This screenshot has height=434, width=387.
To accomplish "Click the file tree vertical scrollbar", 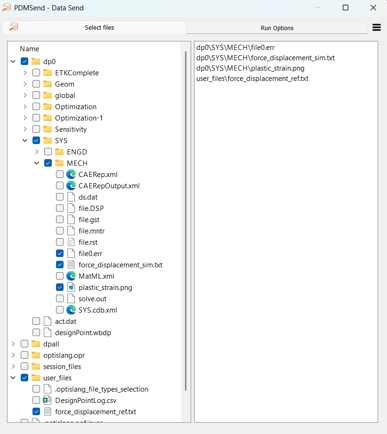I will (x=185, y=220).
